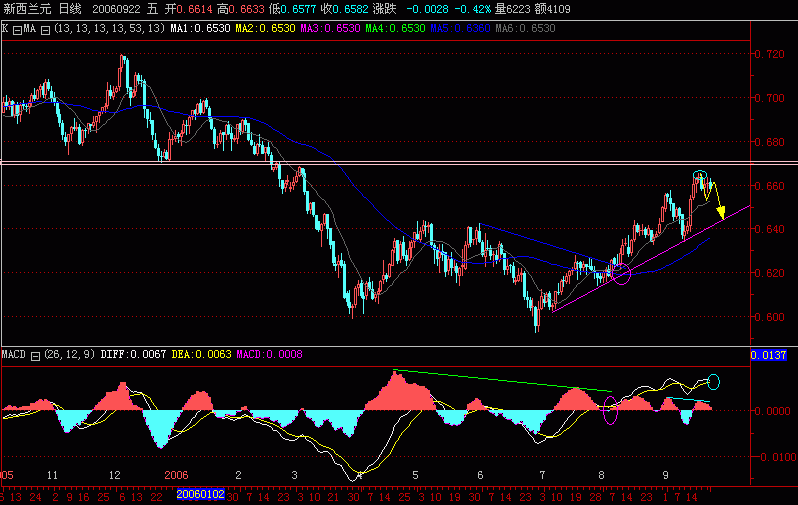Click the -0.0100 MACD axis label

click(775, 457)
